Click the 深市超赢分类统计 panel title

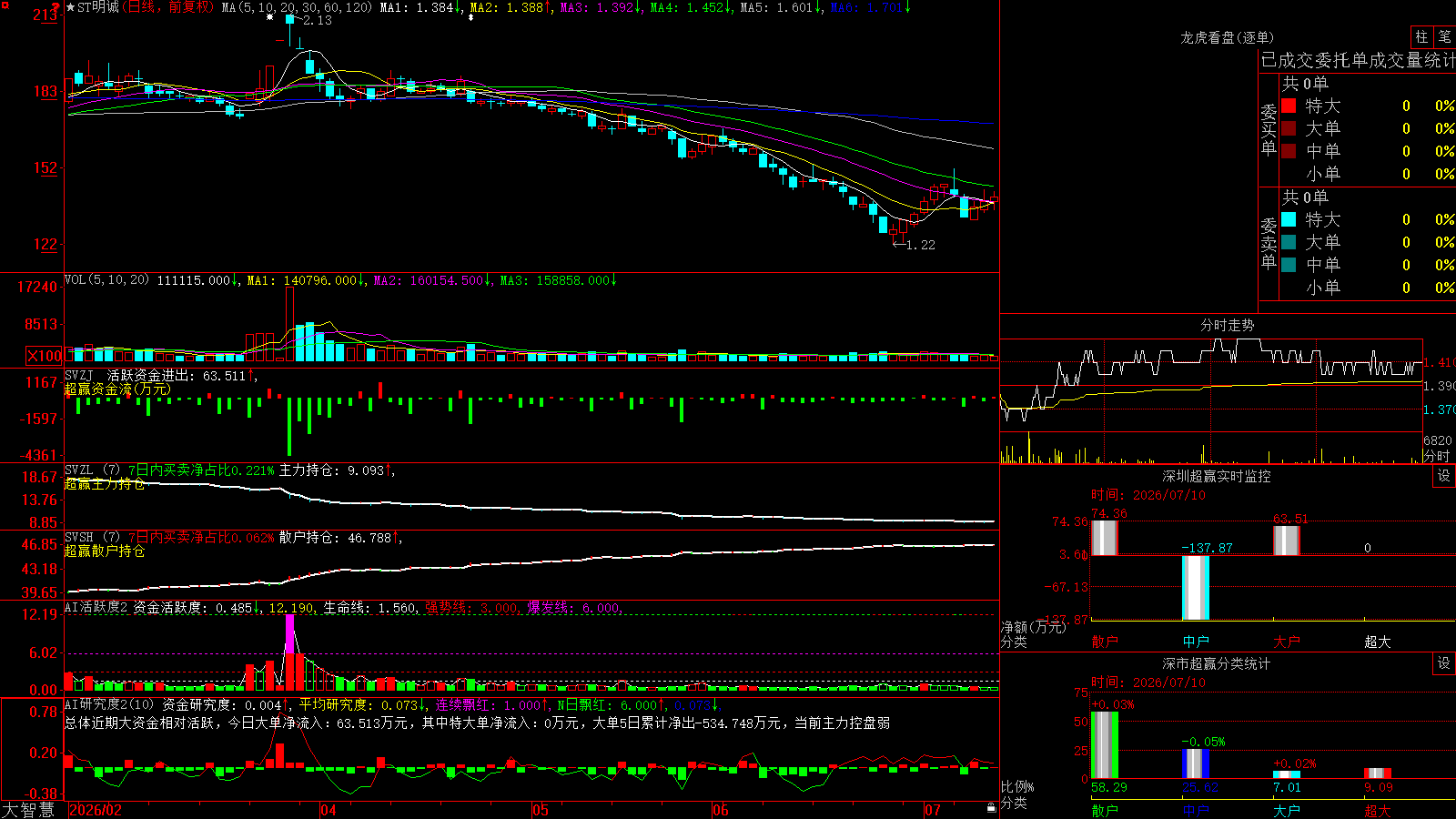click(x=1216, y=663)
